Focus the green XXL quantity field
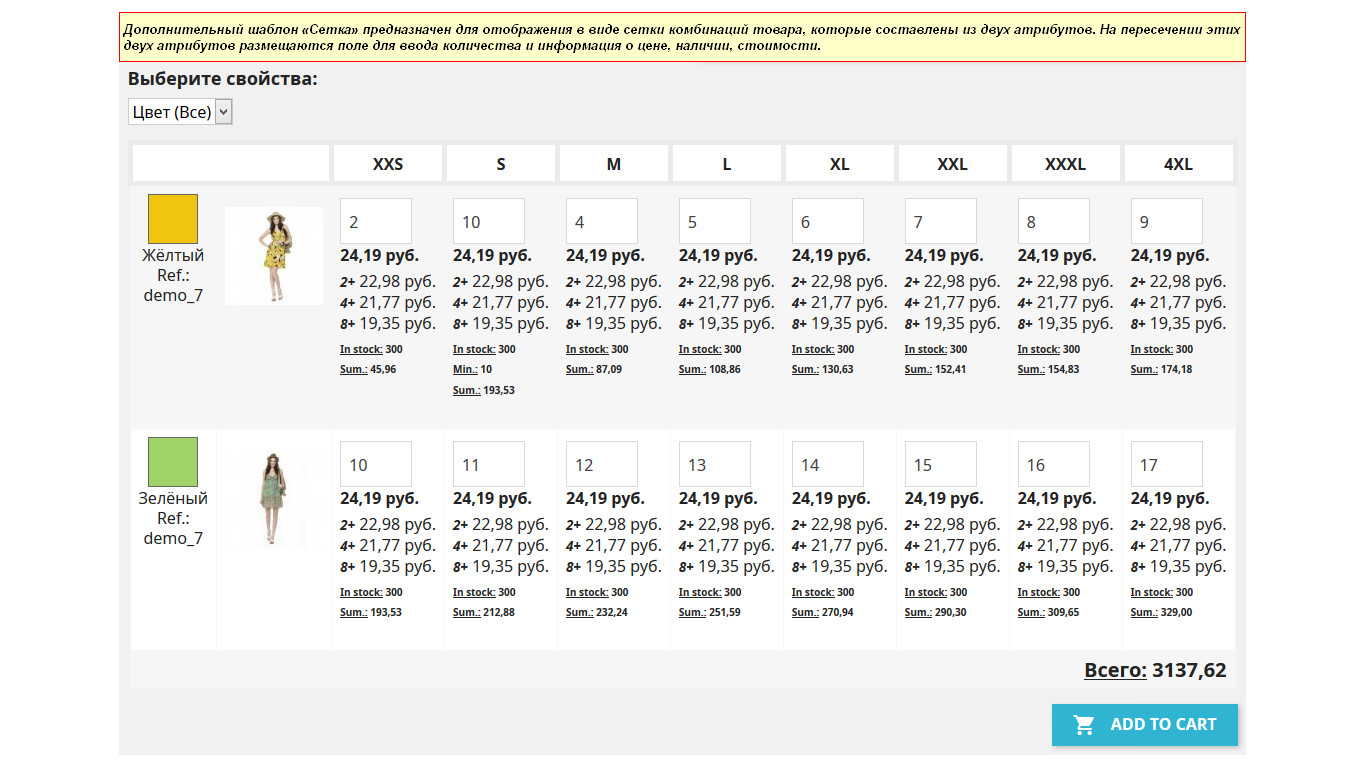This screenshot has width=1366, height=768. coord(941,464)
